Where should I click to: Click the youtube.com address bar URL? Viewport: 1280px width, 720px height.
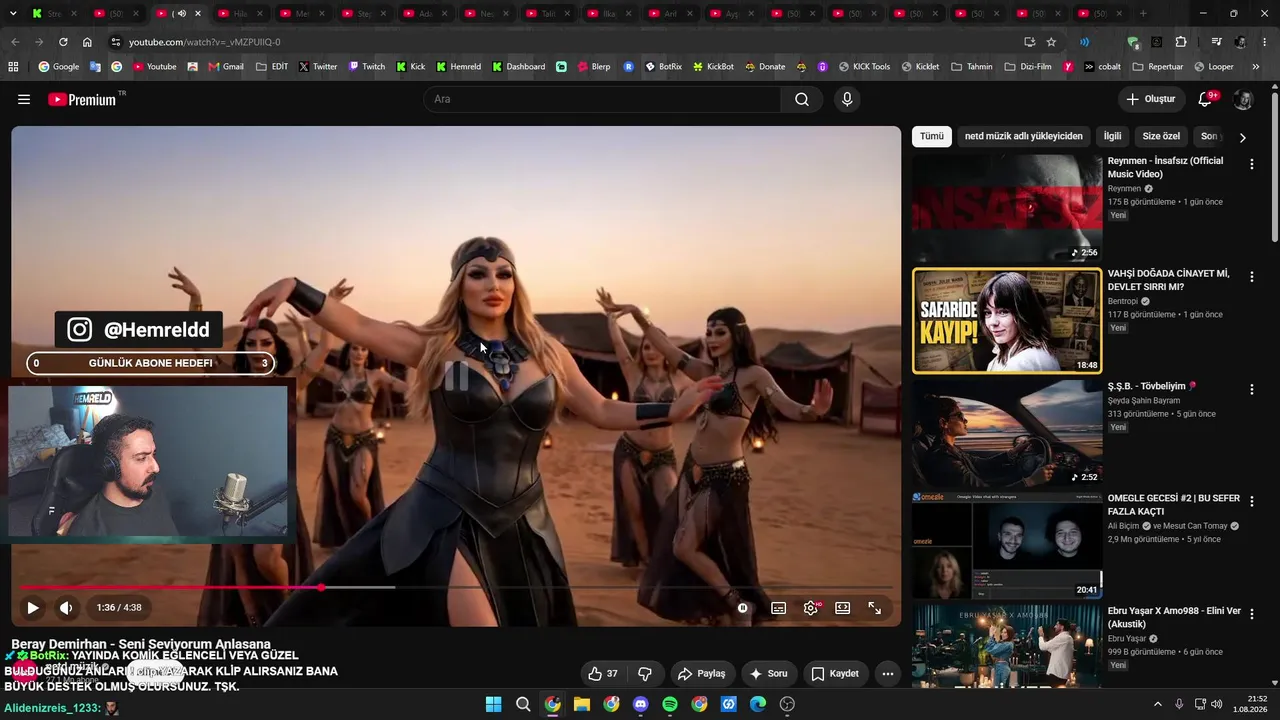[x=204, y=42]
